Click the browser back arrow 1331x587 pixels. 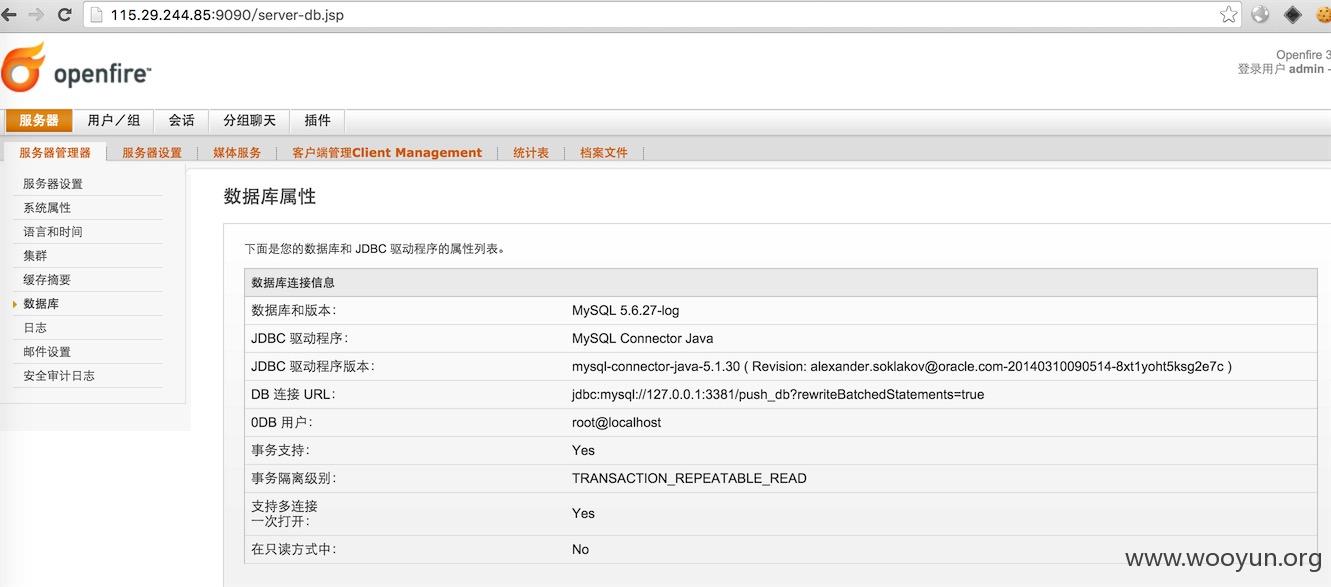click(9, 15)
